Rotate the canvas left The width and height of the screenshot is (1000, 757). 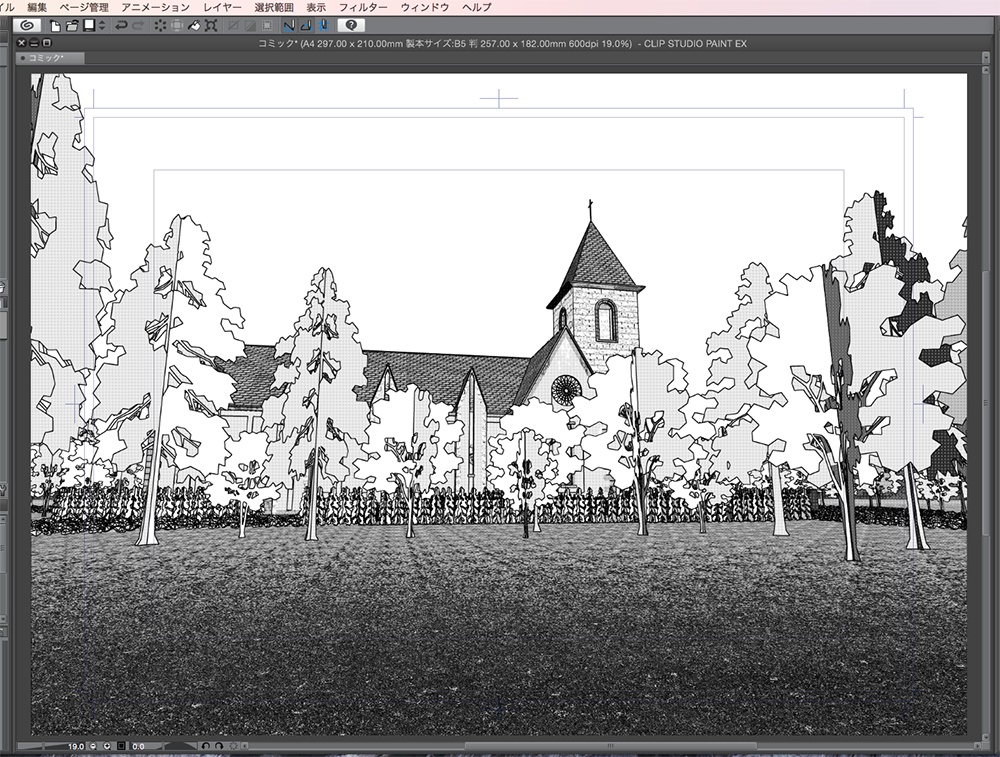(x=206, y=746)
